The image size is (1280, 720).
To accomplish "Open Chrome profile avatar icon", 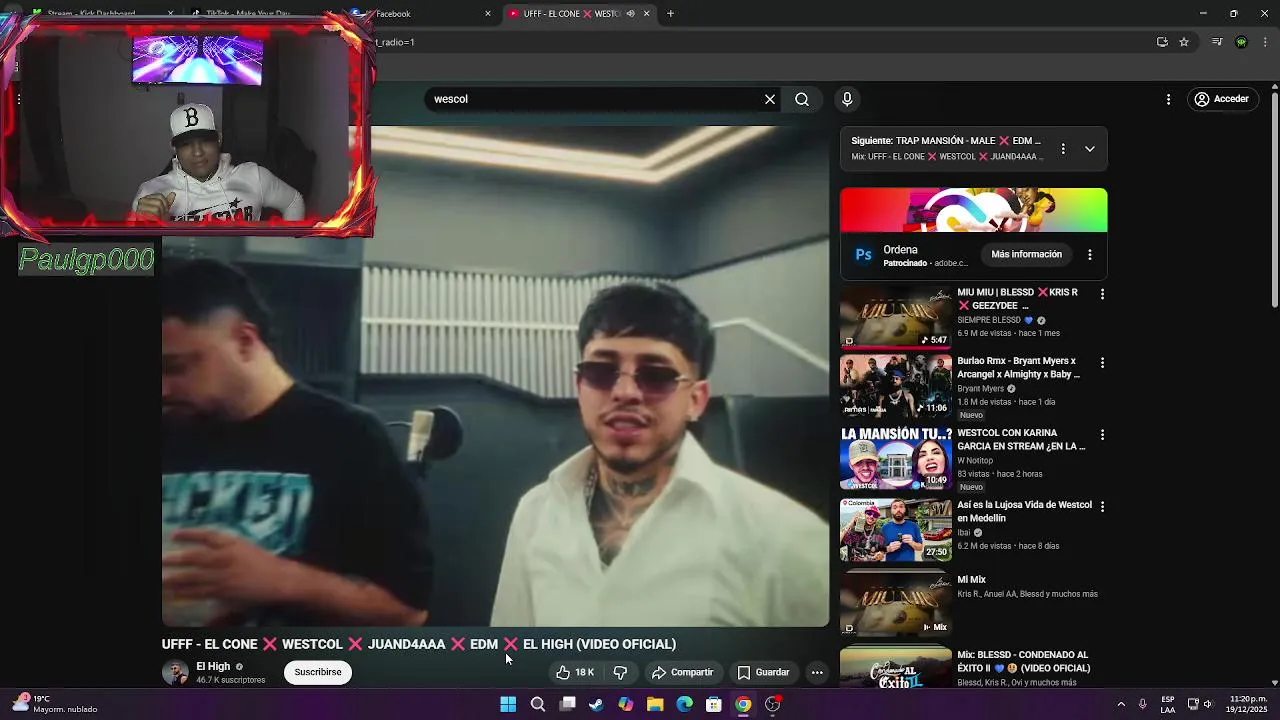I will pyautogui.click(x=1241, y=42).
